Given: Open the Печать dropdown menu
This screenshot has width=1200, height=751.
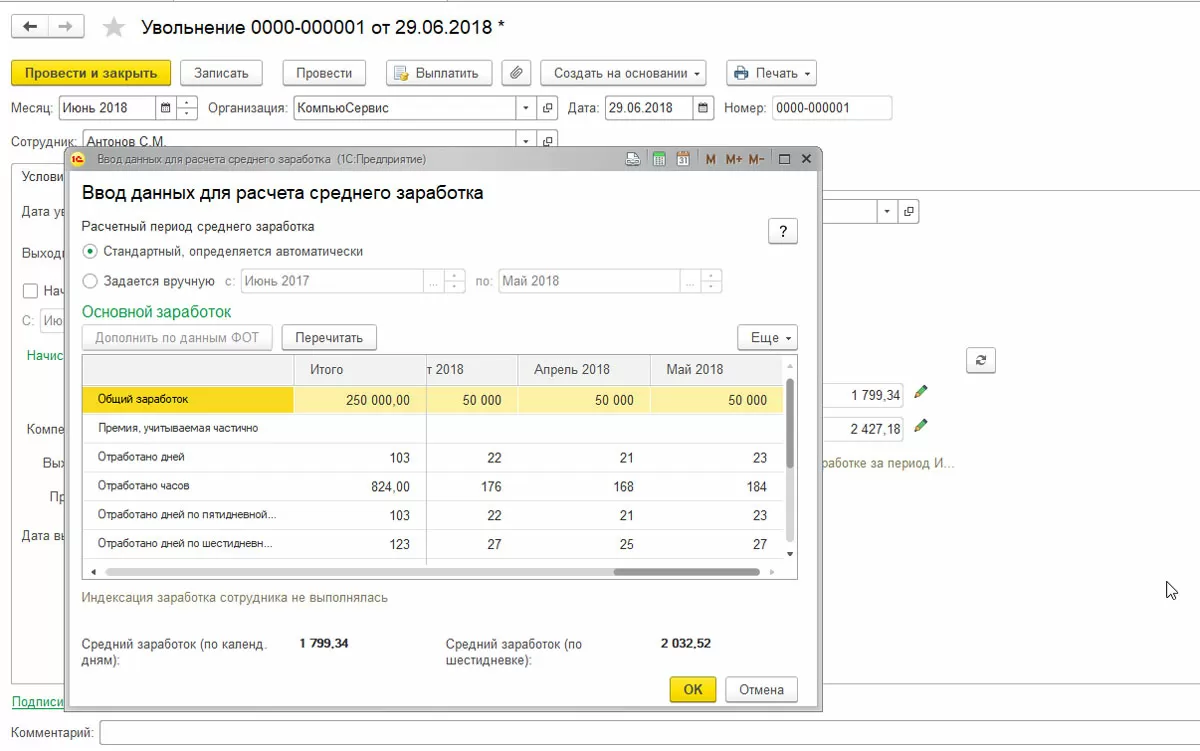Looking at the screenshot, I should [x=771, y=73].
